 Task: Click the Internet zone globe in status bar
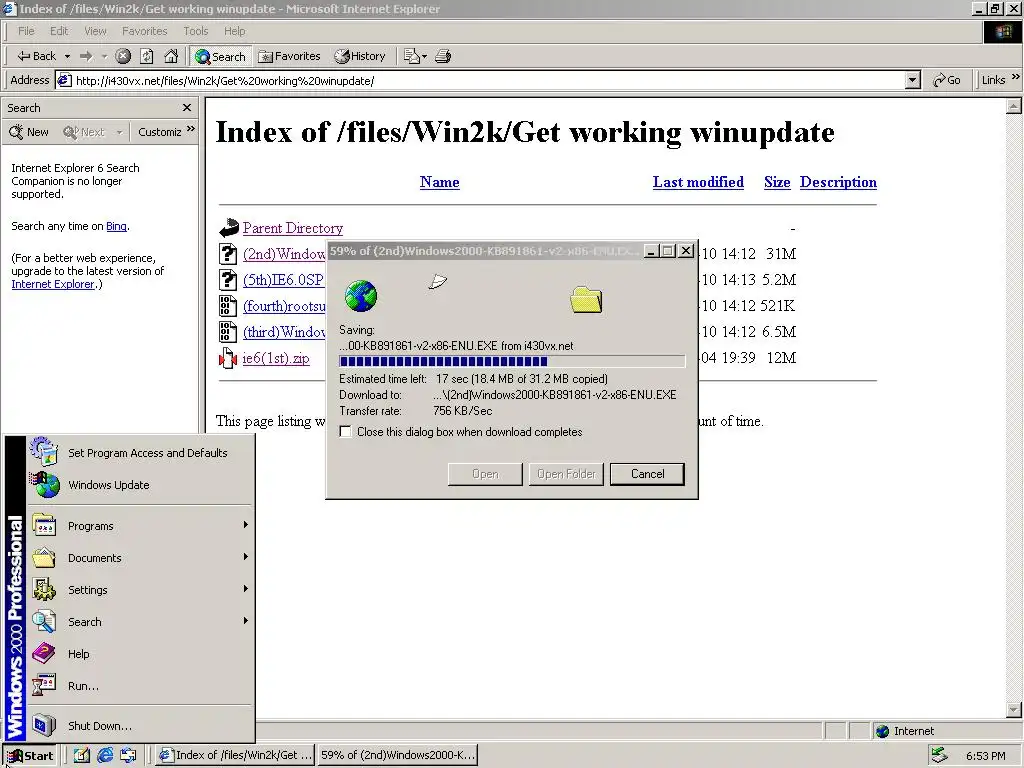coord(882,731)
